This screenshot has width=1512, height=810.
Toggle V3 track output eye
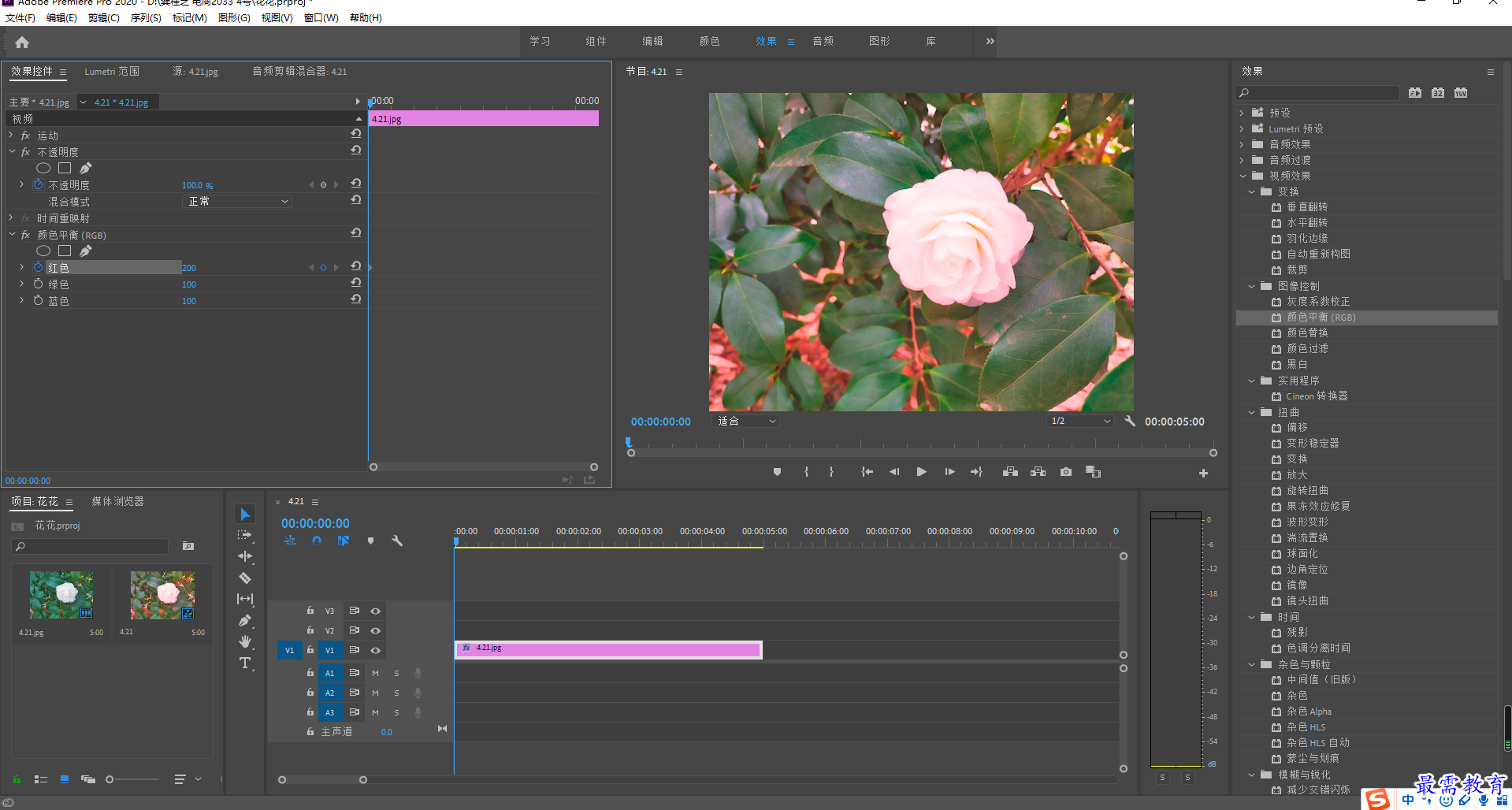(x=376, y=611)
